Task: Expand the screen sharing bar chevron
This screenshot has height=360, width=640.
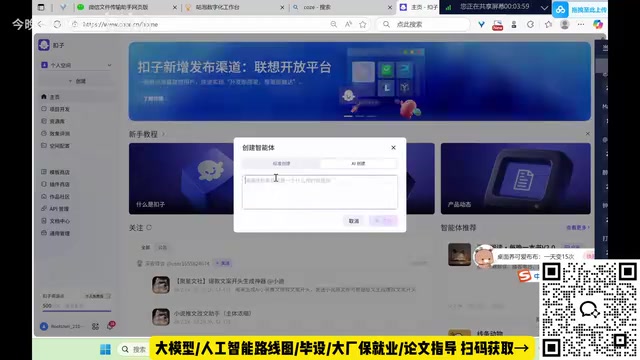Action: pos(544,8)
